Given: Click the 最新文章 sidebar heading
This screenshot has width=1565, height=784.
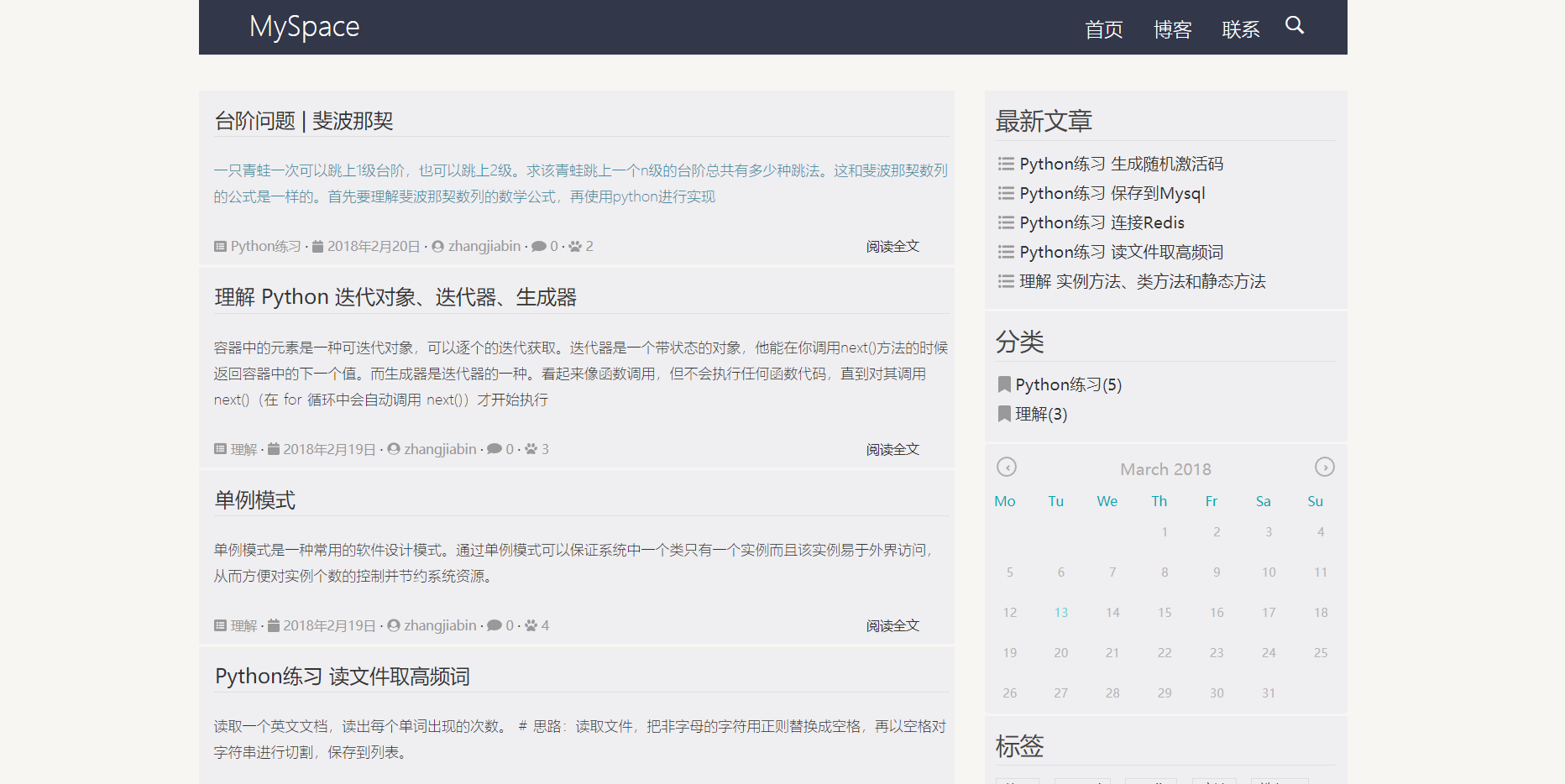Looking at the screenshot, I should 1044,122.
